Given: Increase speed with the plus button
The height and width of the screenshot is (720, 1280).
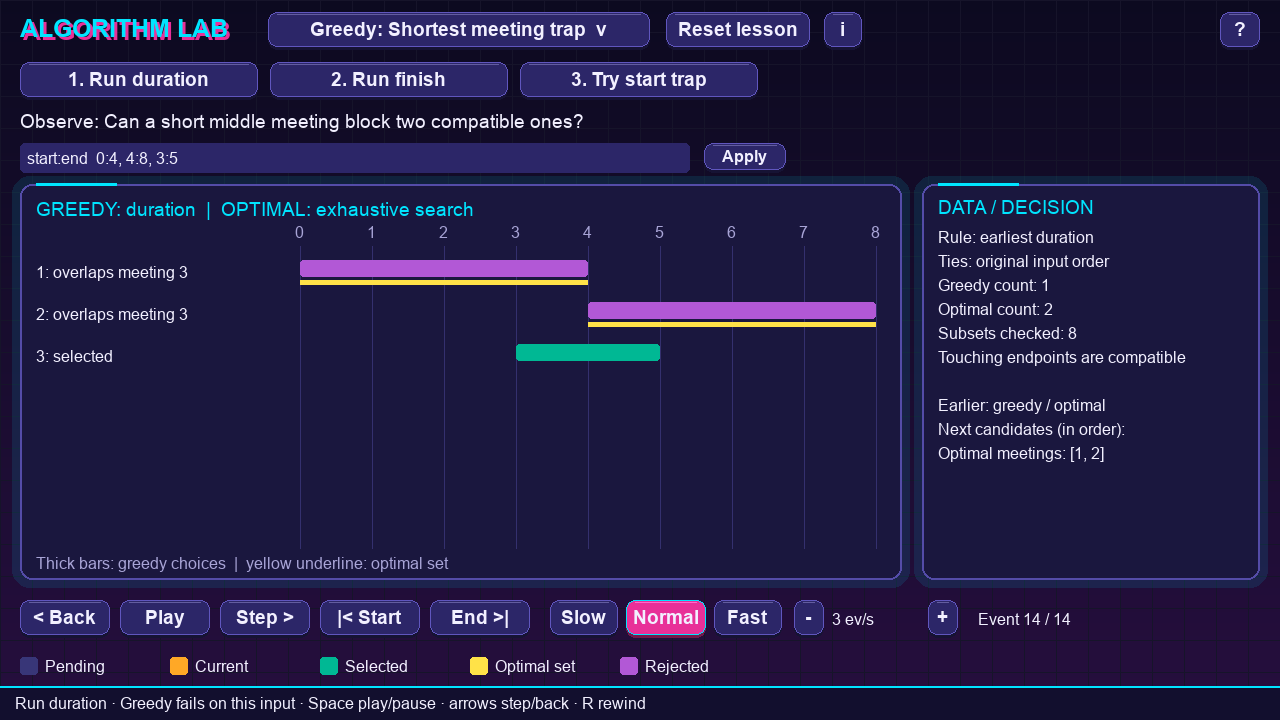Looking at the screenshot, I should click(x=942, y=618).
